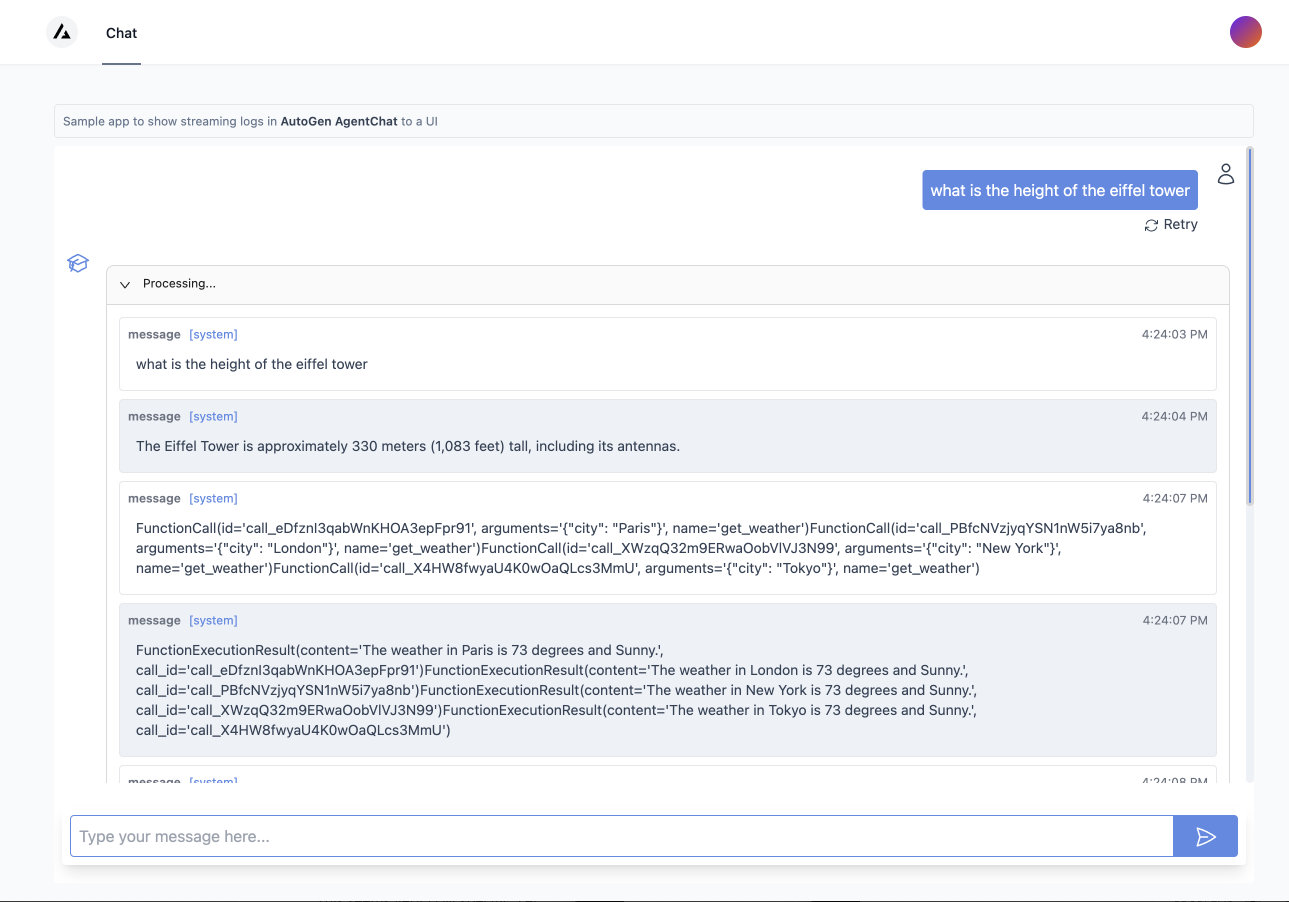
Task: Click the FunctionCall get_weather message text
Action: [x=641, y=548]
